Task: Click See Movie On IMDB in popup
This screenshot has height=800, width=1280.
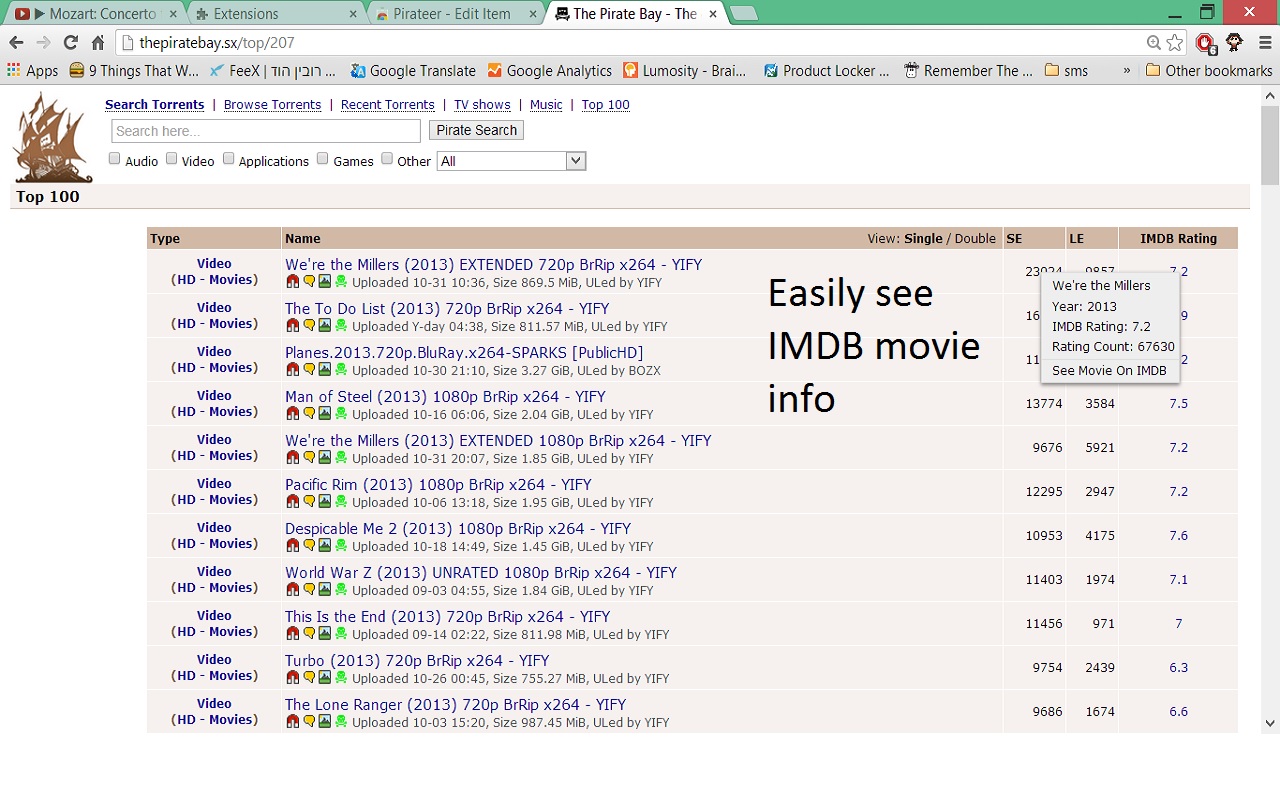Action: (1109, 370)
